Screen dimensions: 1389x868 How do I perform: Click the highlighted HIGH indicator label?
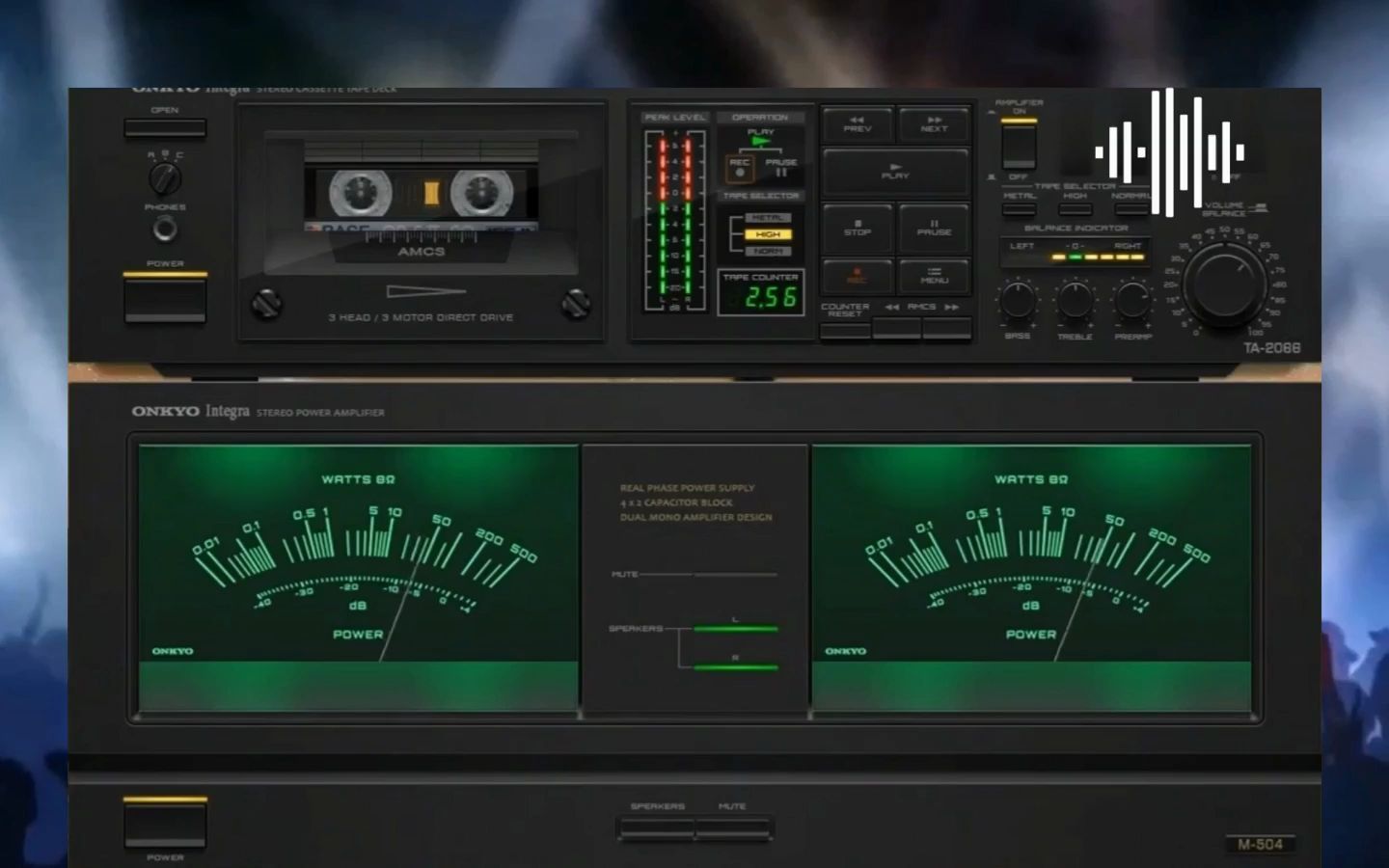768,234
